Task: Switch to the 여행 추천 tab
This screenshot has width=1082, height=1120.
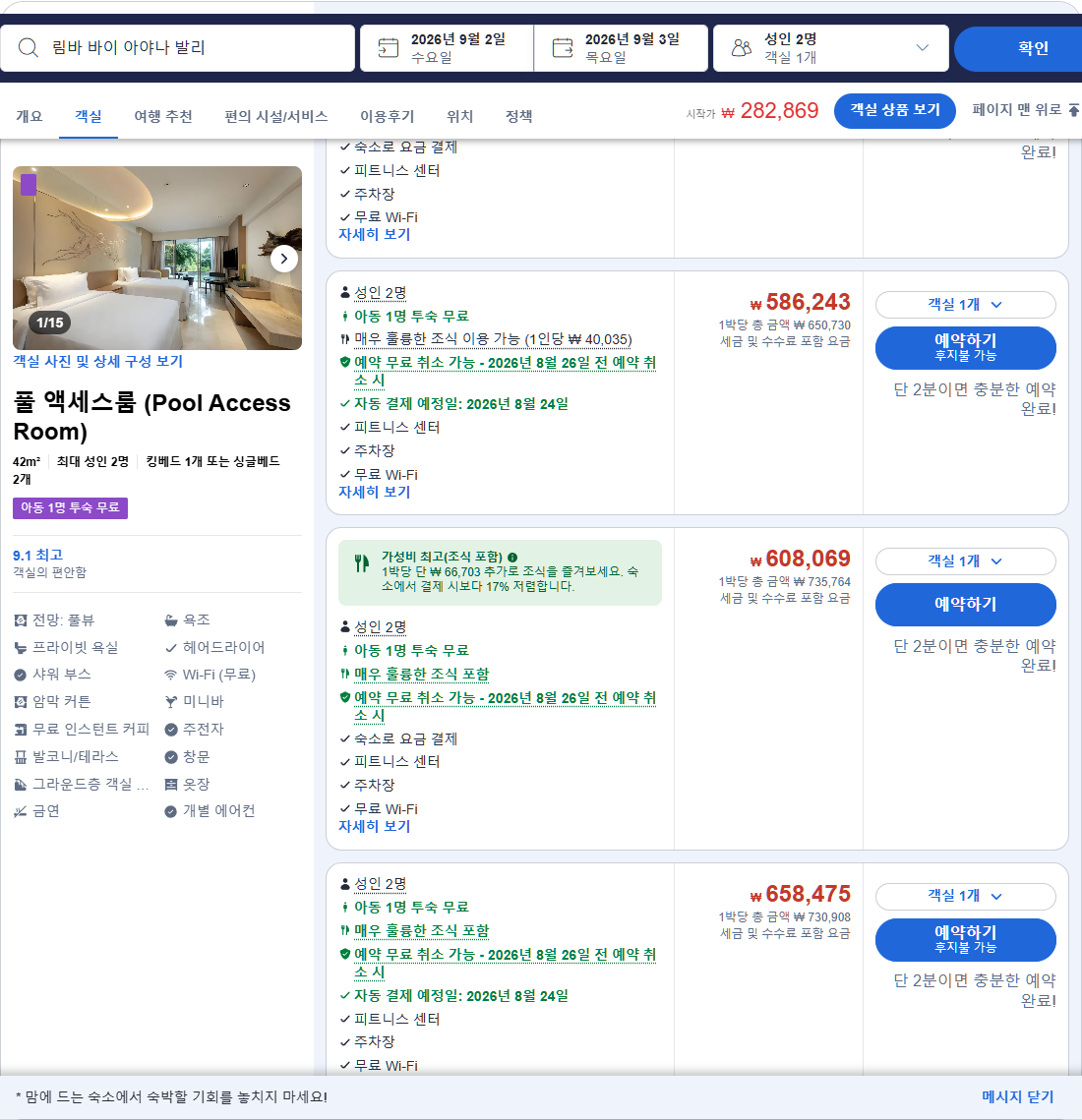Action: coord(163,116)
